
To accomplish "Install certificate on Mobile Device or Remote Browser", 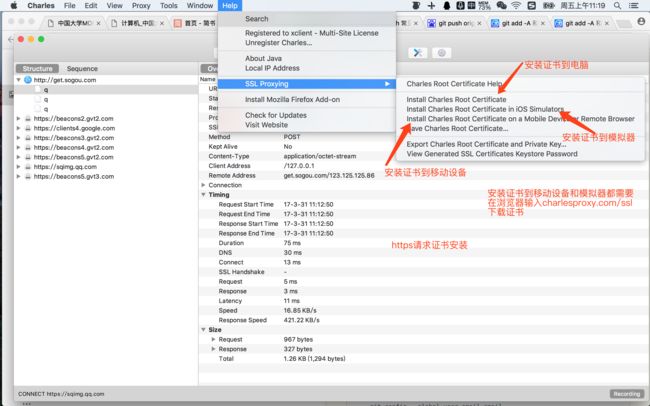I will 520,119.
